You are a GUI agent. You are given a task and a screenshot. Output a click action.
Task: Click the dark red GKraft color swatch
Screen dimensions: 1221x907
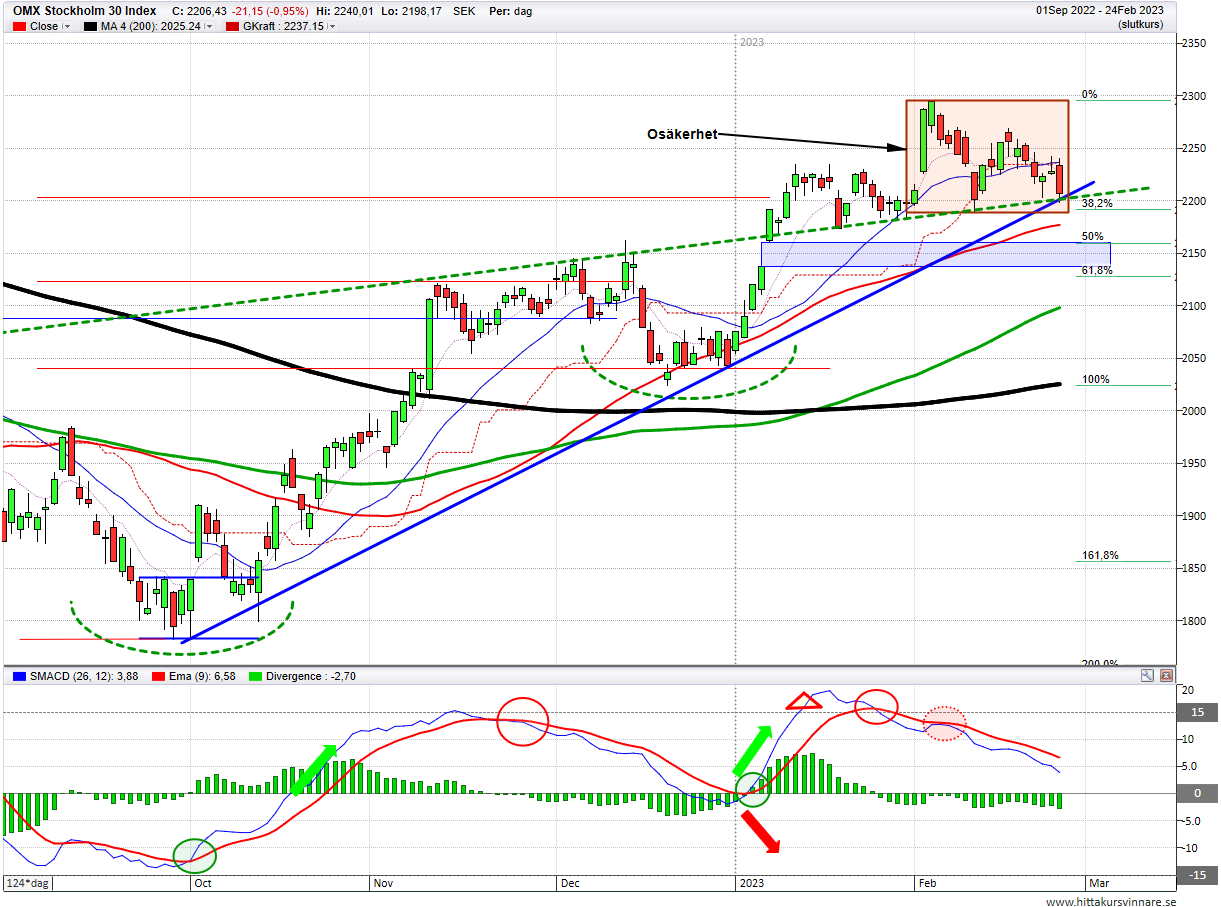coord(233,27)
